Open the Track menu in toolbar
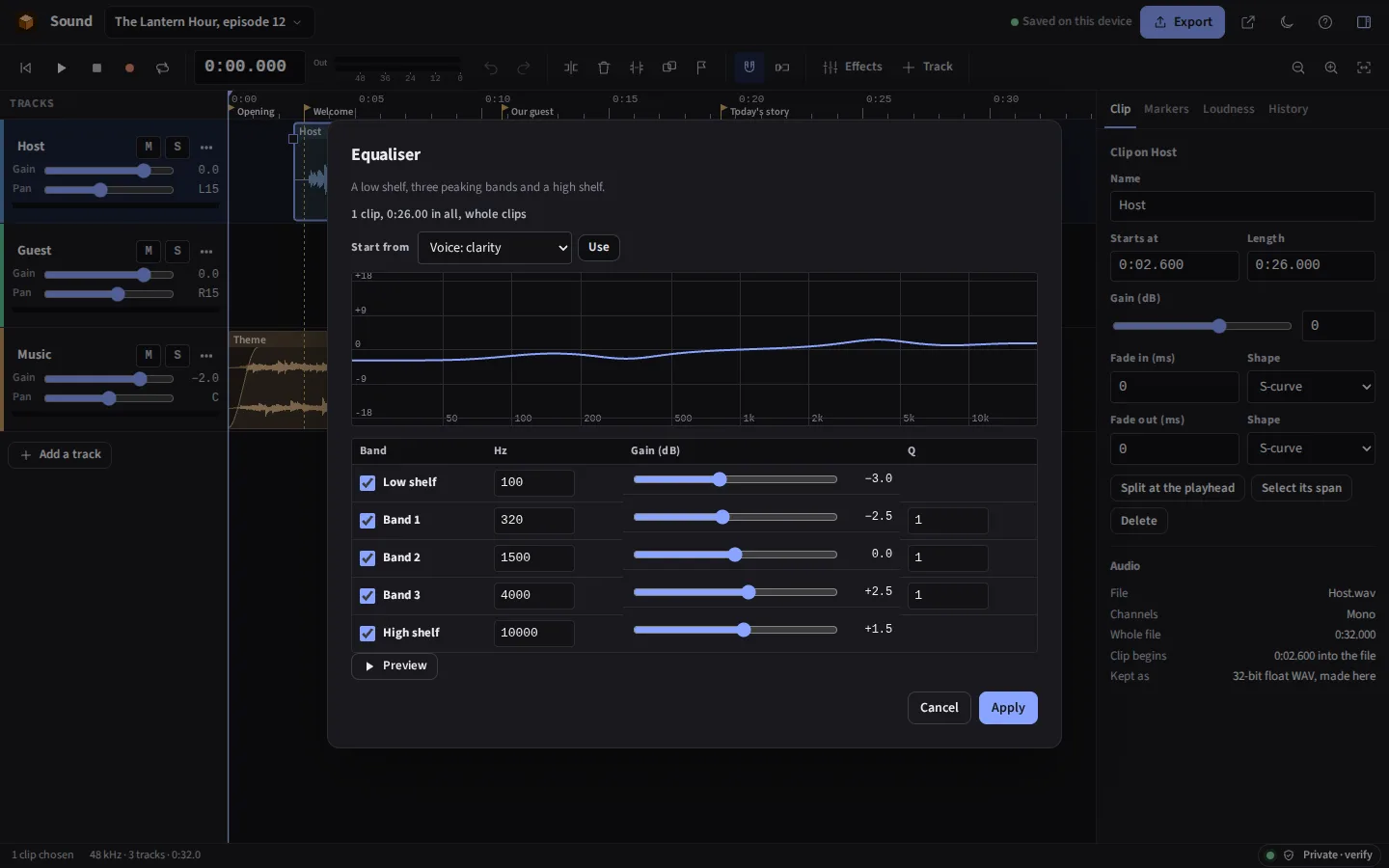 (x=928, y=68)
